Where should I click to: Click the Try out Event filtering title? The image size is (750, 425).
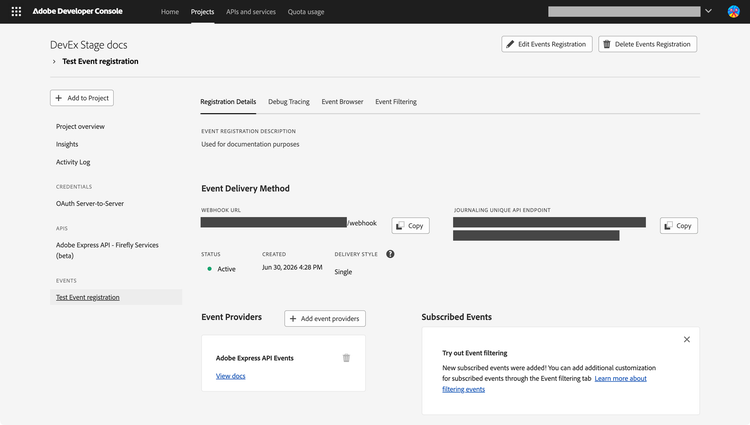475,353
